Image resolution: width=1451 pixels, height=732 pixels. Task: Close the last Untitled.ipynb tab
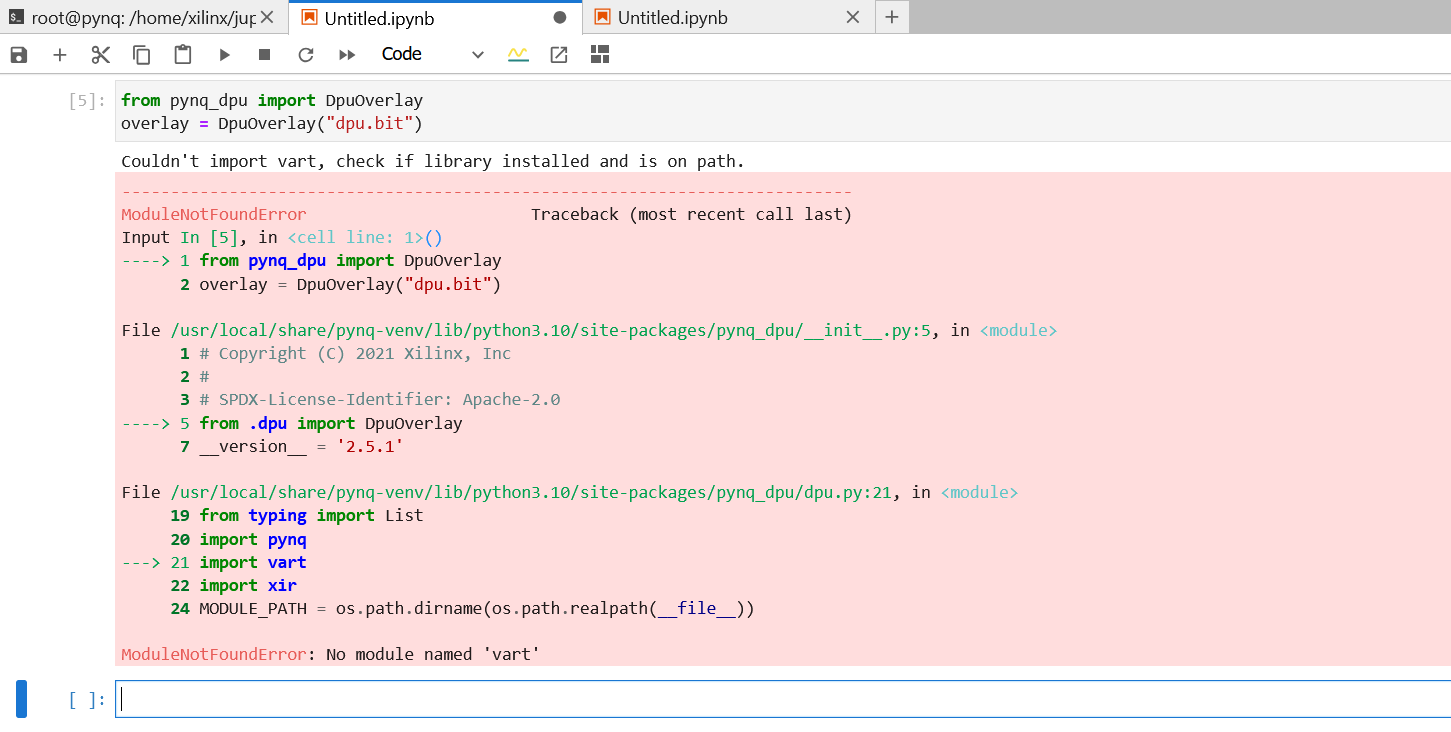click(853, 17)
